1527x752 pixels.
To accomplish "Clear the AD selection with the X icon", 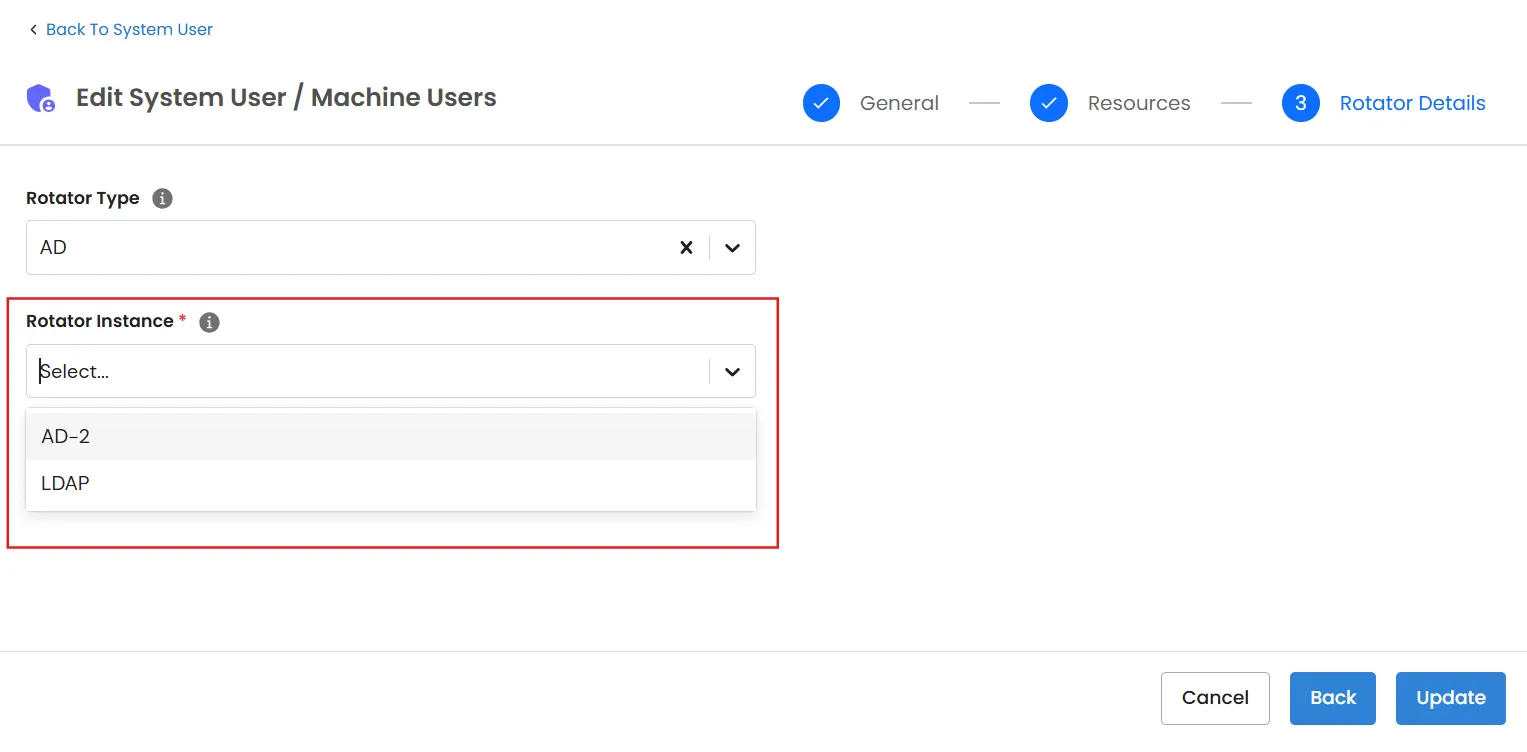I will pos(686,247).
